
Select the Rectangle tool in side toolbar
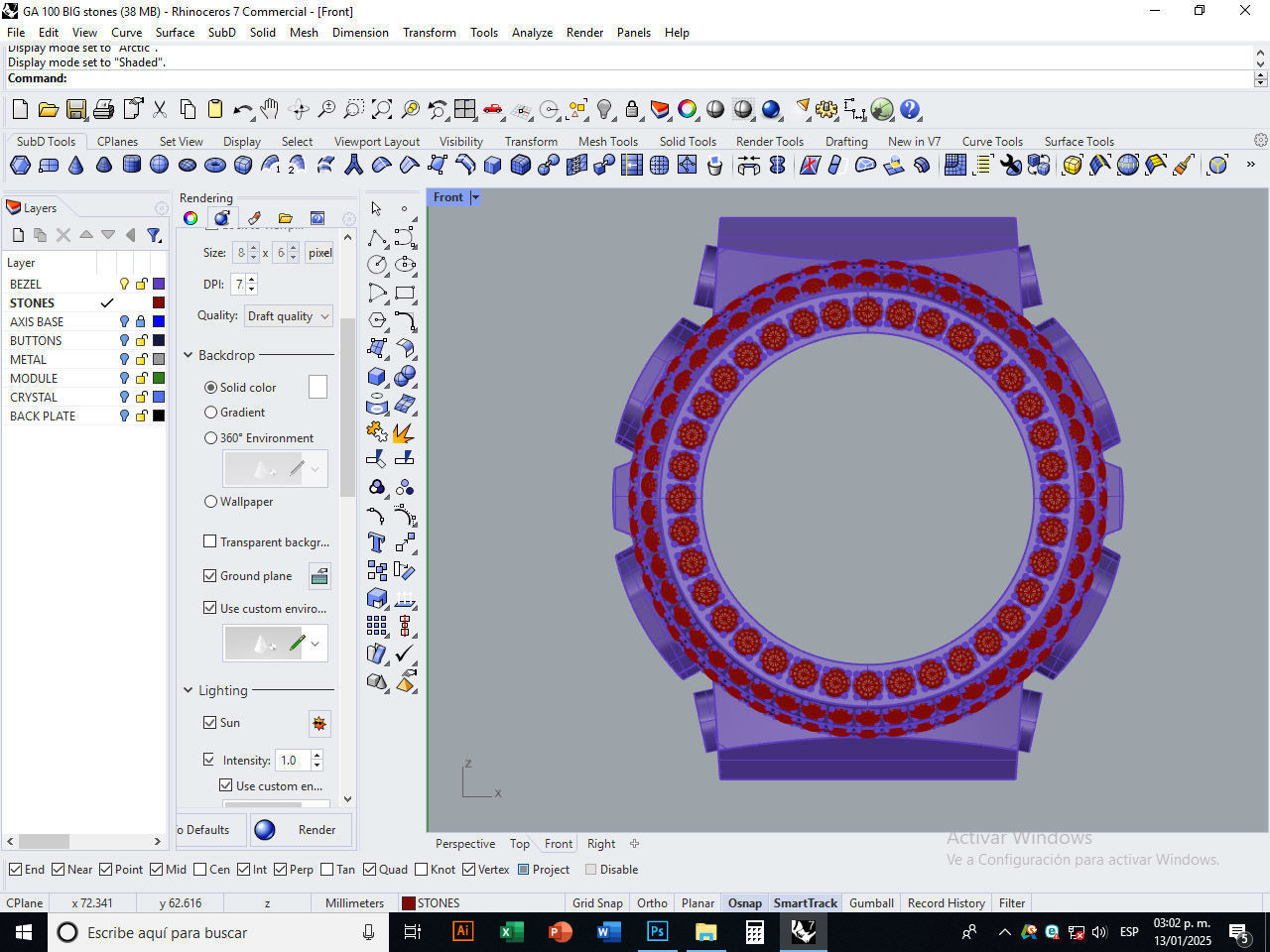pos(405,293)
